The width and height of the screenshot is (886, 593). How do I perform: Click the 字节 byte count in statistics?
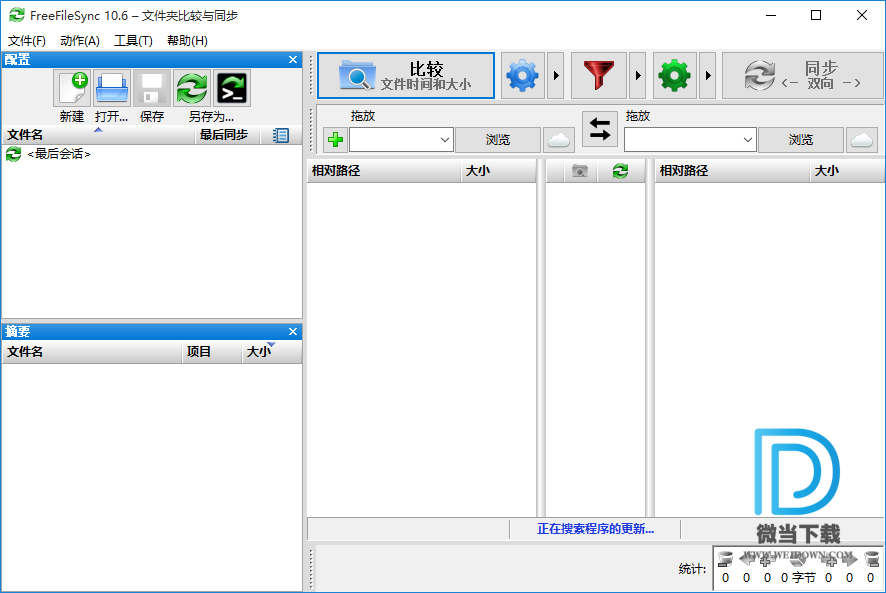[797, 577]
